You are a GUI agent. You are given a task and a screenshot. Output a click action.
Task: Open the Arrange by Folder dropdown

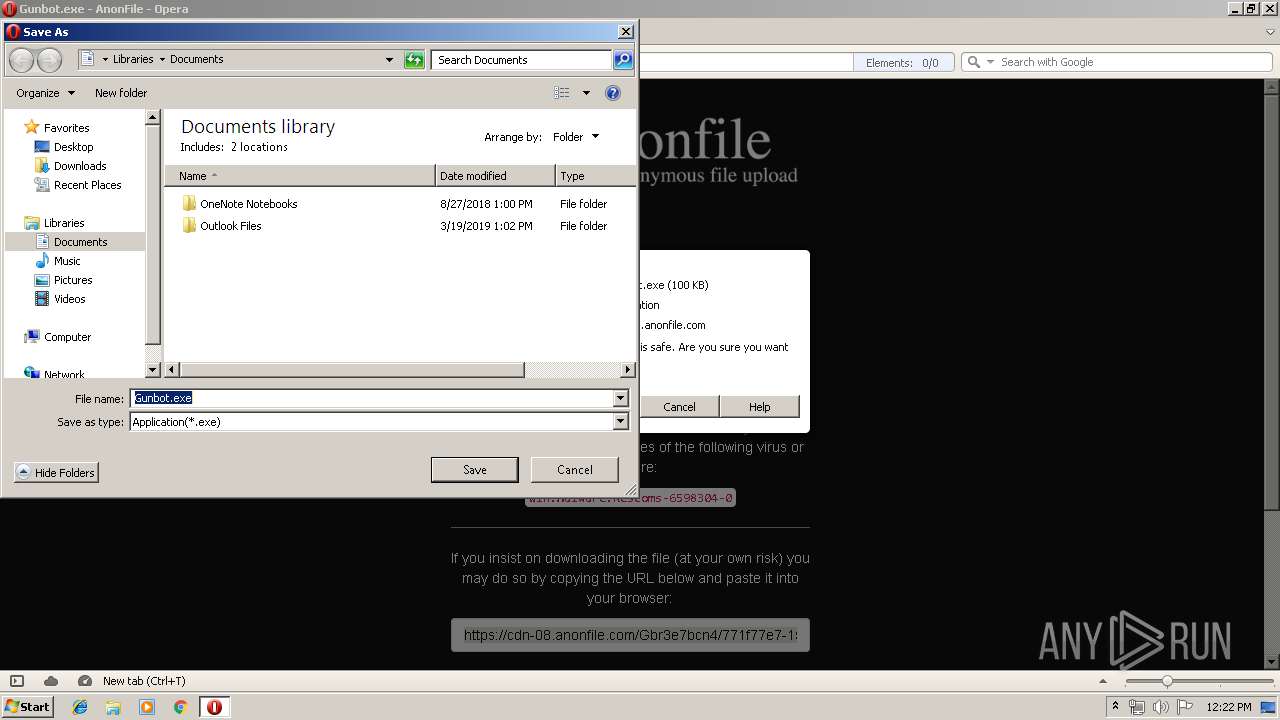pos(576,137)
